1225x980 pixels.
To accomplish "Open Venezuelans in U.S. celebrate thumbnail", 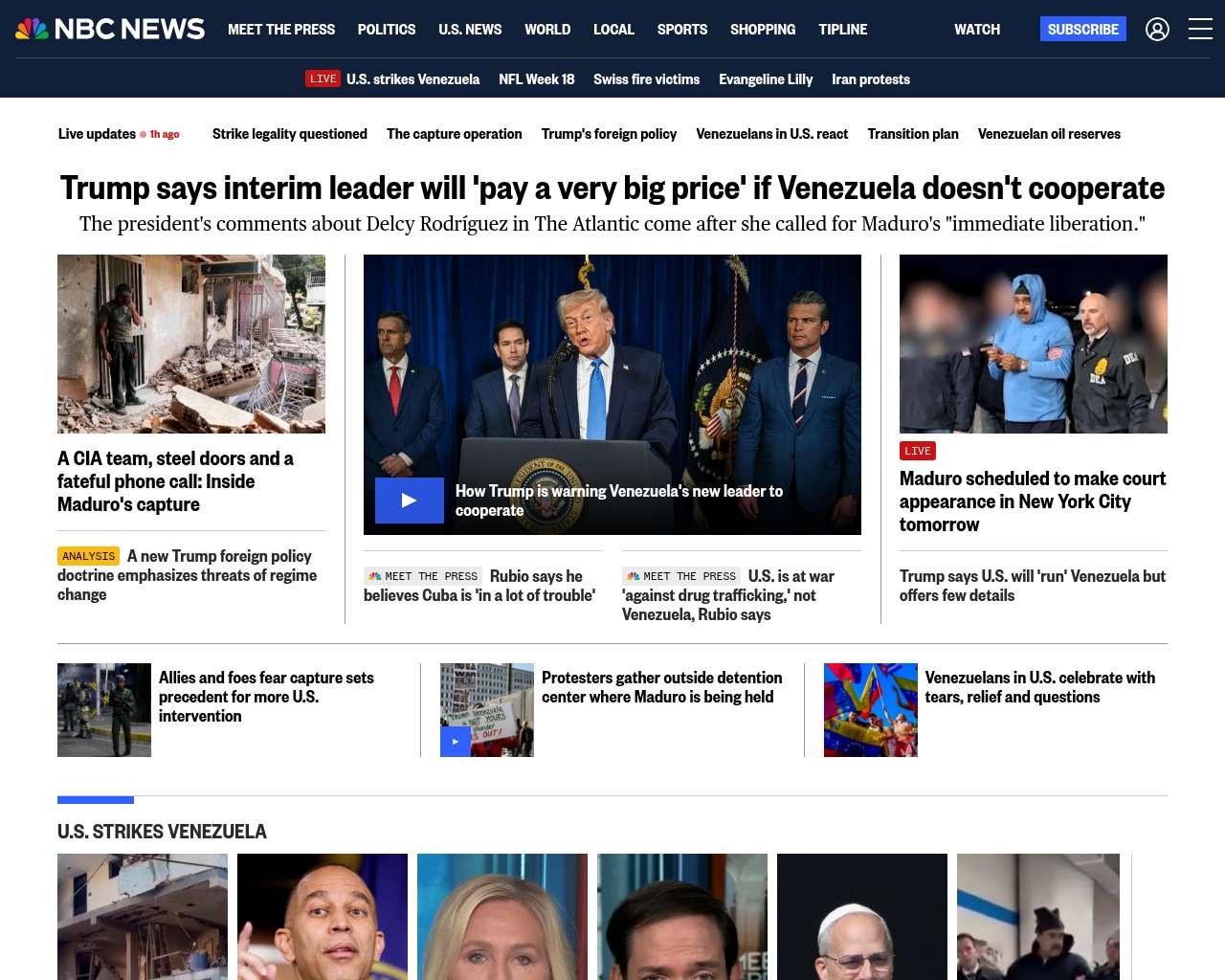I will [871, 710].
